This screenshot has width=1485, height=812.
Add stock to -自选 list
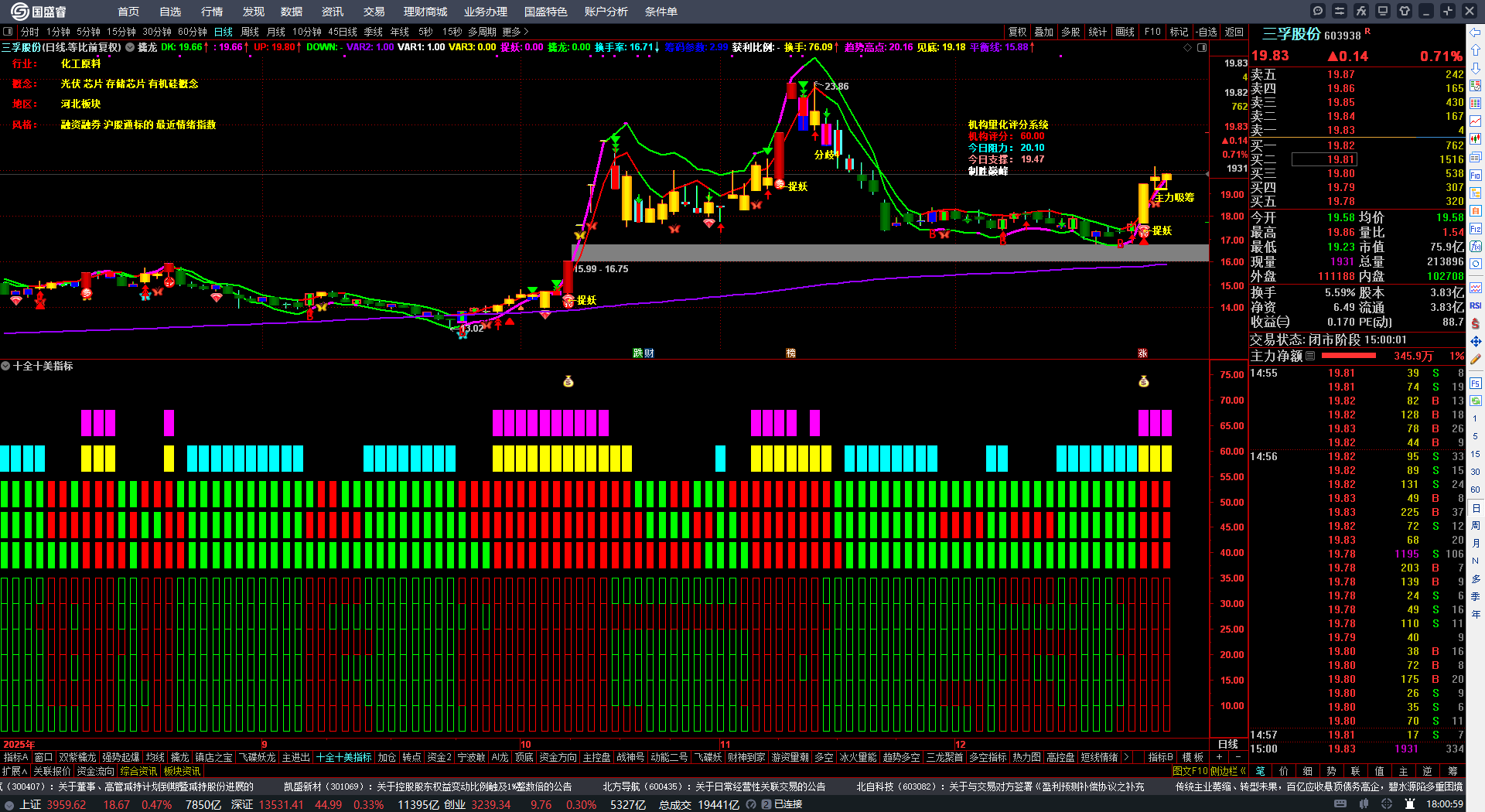[1207, 32]
